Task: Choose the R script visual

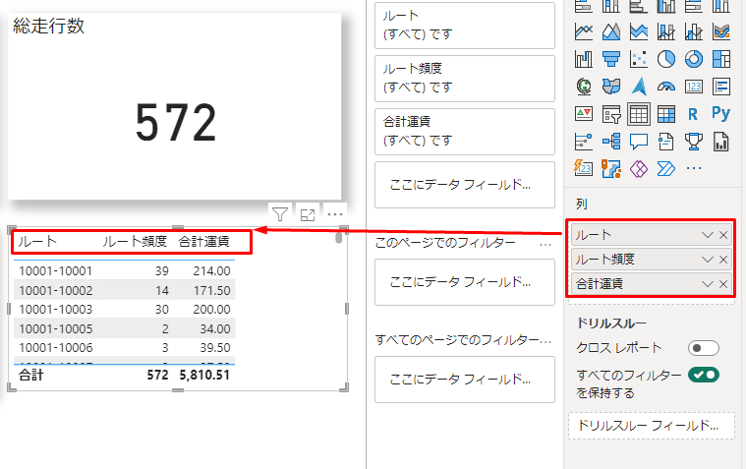Action: 693,114
